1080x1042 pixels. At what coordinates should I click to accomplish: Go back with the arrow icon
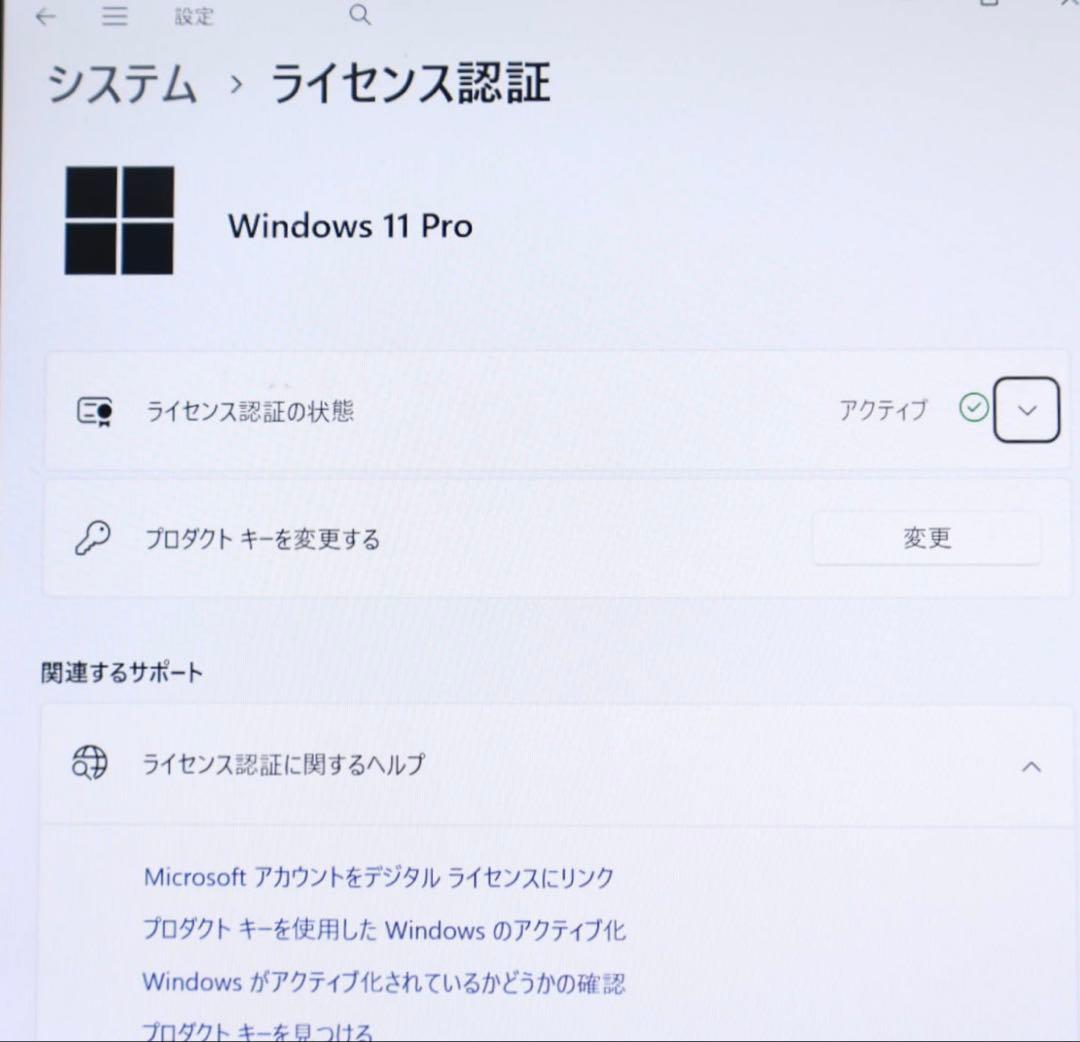pos(45,16)
